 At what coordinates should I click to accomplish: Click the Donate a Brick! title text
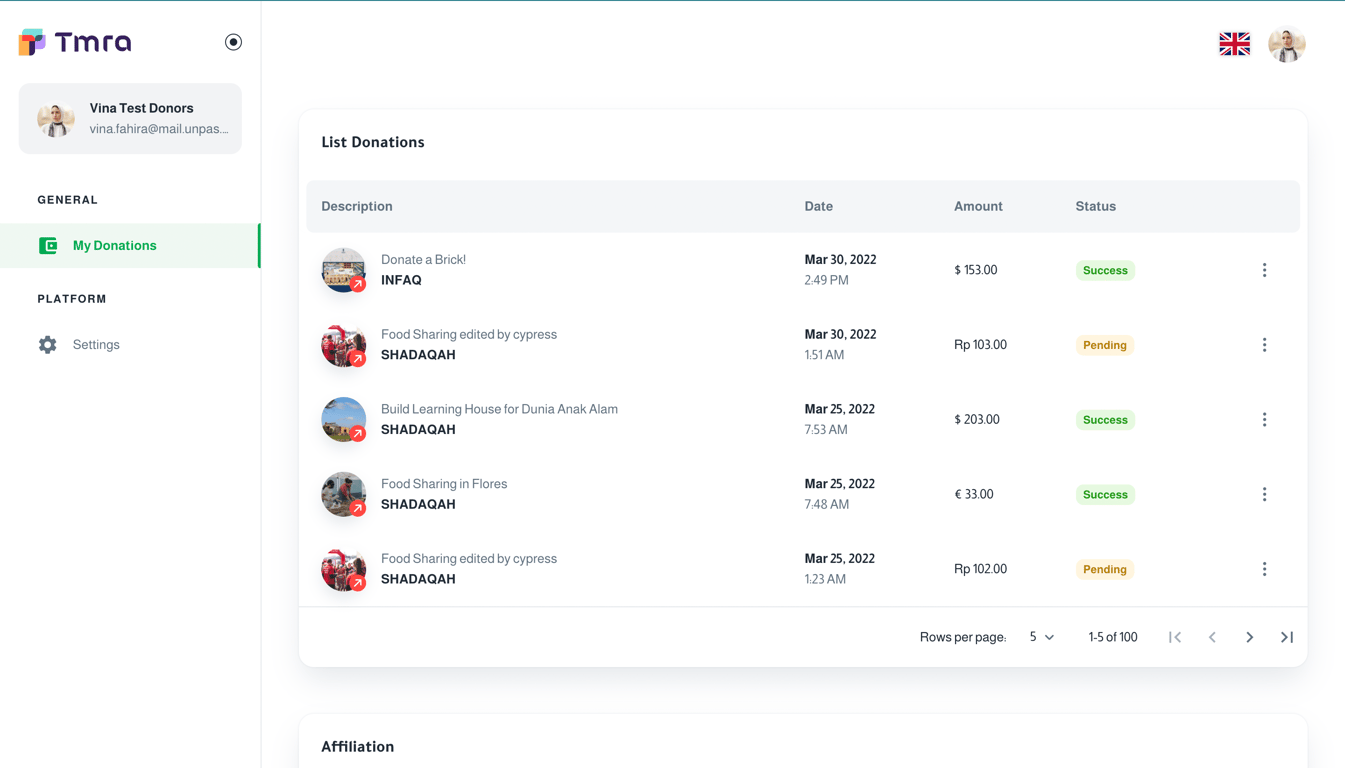click(423, 259)
